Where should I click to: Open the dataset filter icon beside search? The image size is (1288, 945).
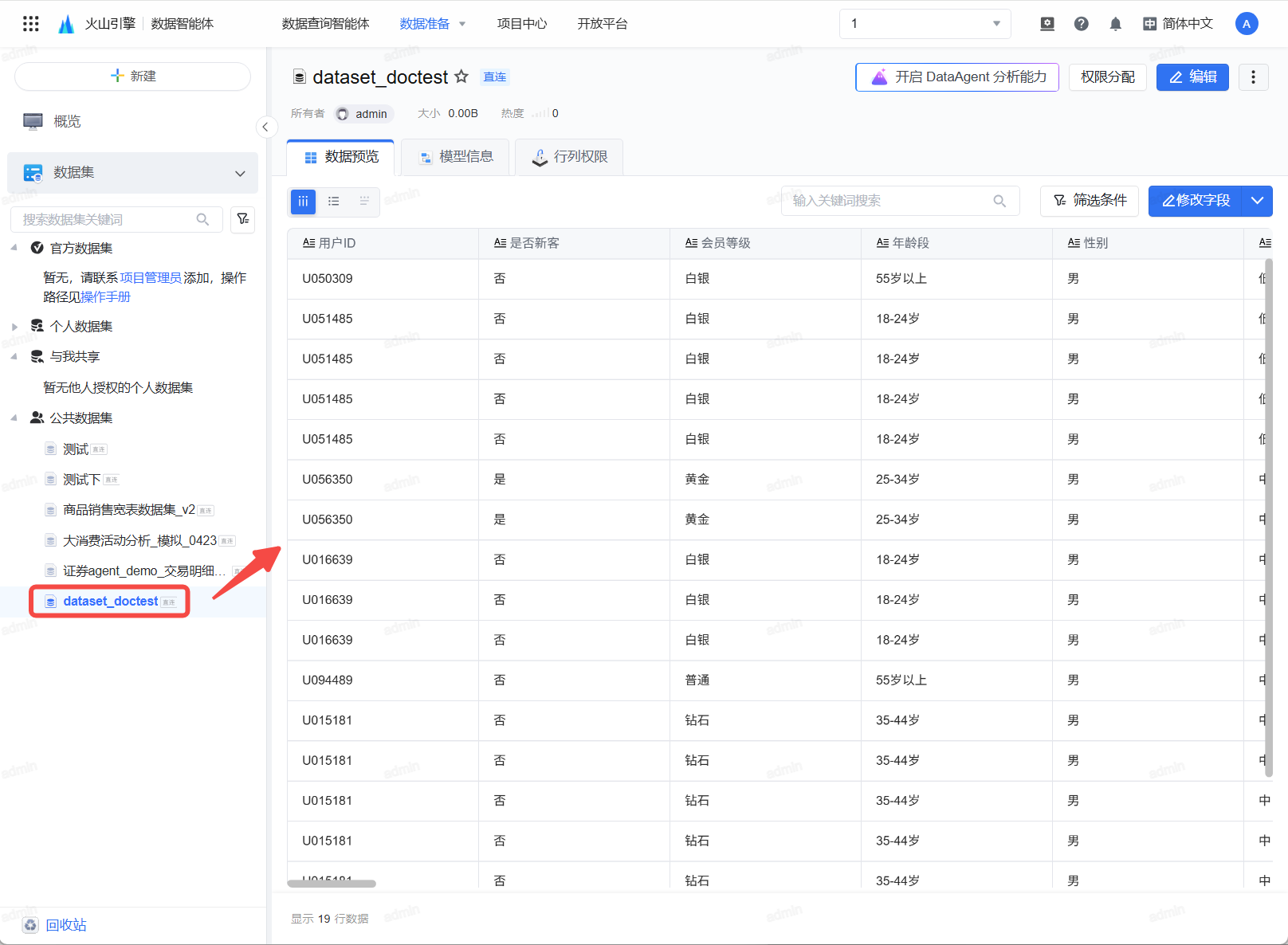[242, 219]
